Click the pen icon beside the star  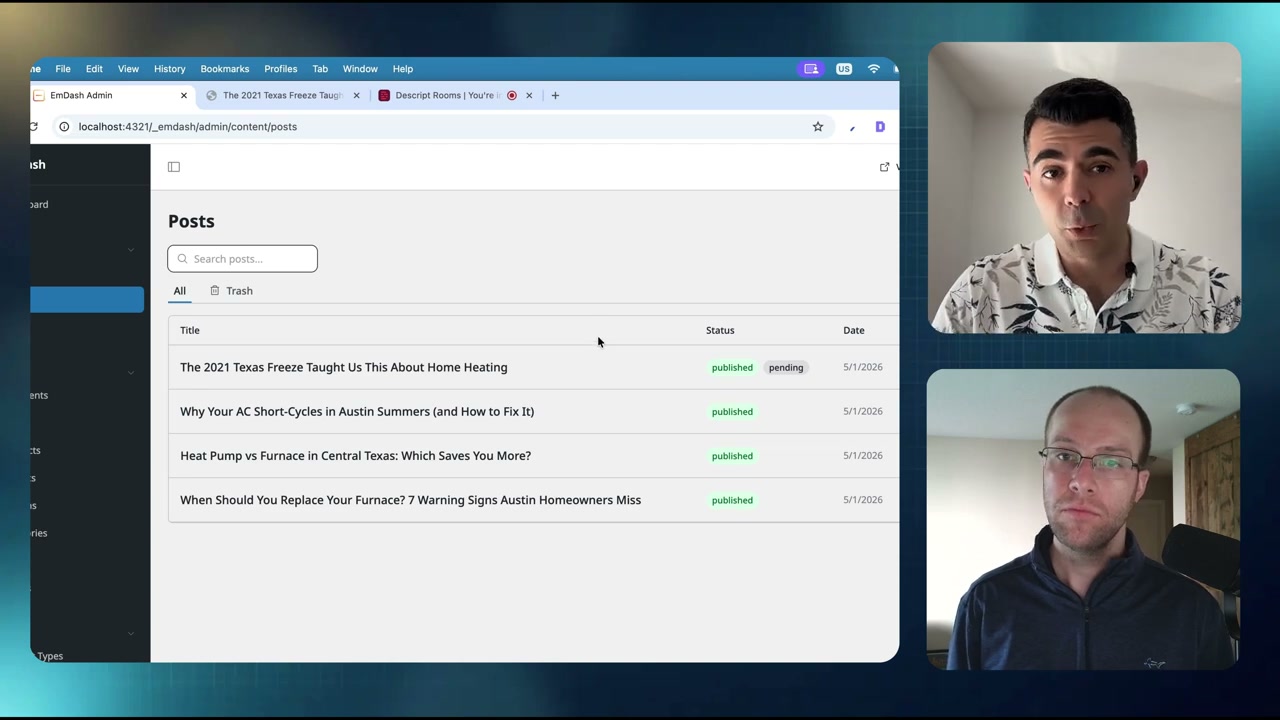click(x=852, y=128)
